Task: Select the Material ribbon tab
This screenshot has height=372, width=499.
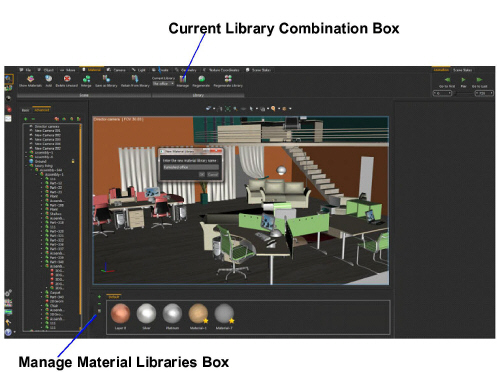Action: [x=92, y=70]
